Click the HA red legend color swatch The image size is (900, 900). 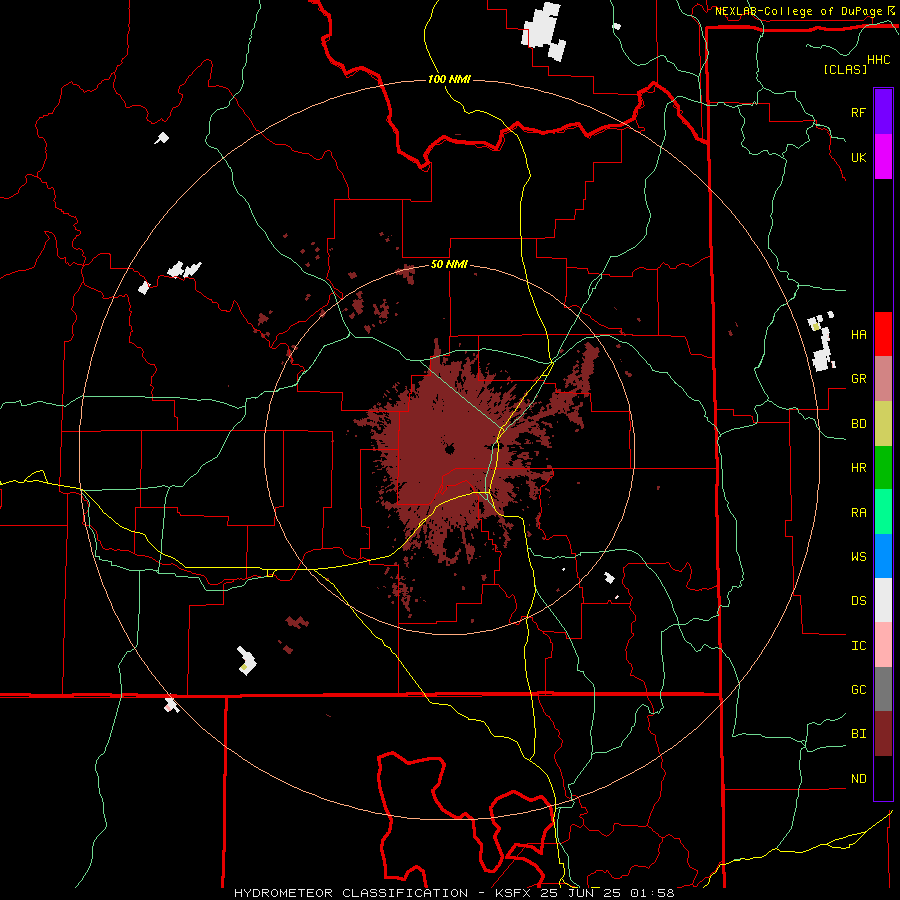click(x=883, y=334)
